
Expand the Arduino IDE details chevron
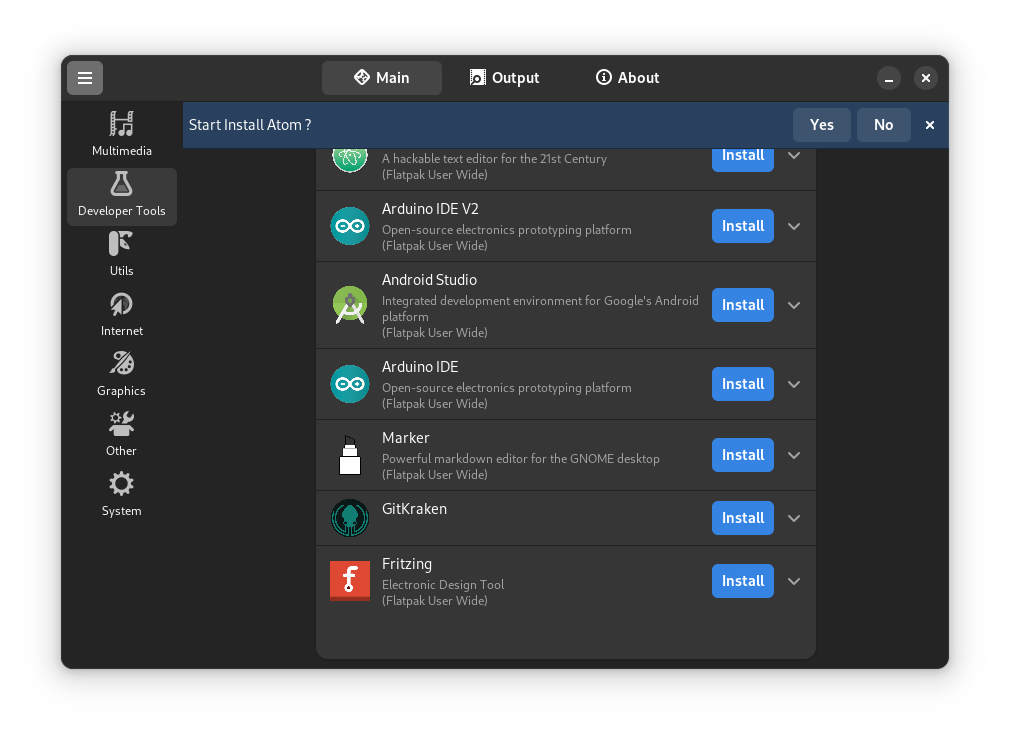coord(794,384)
